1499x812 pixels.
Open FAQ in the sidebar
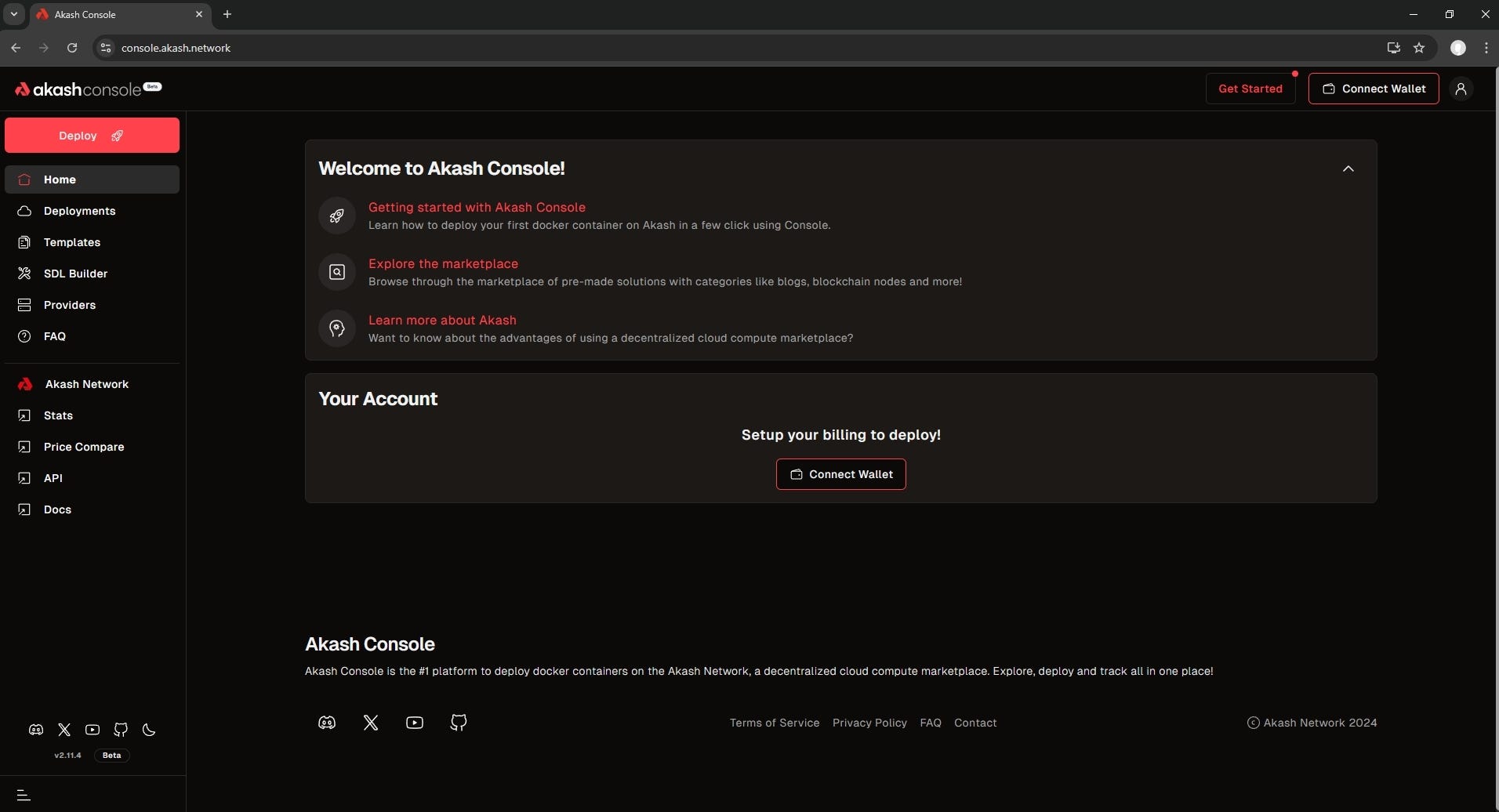click(x=92, y=336)
